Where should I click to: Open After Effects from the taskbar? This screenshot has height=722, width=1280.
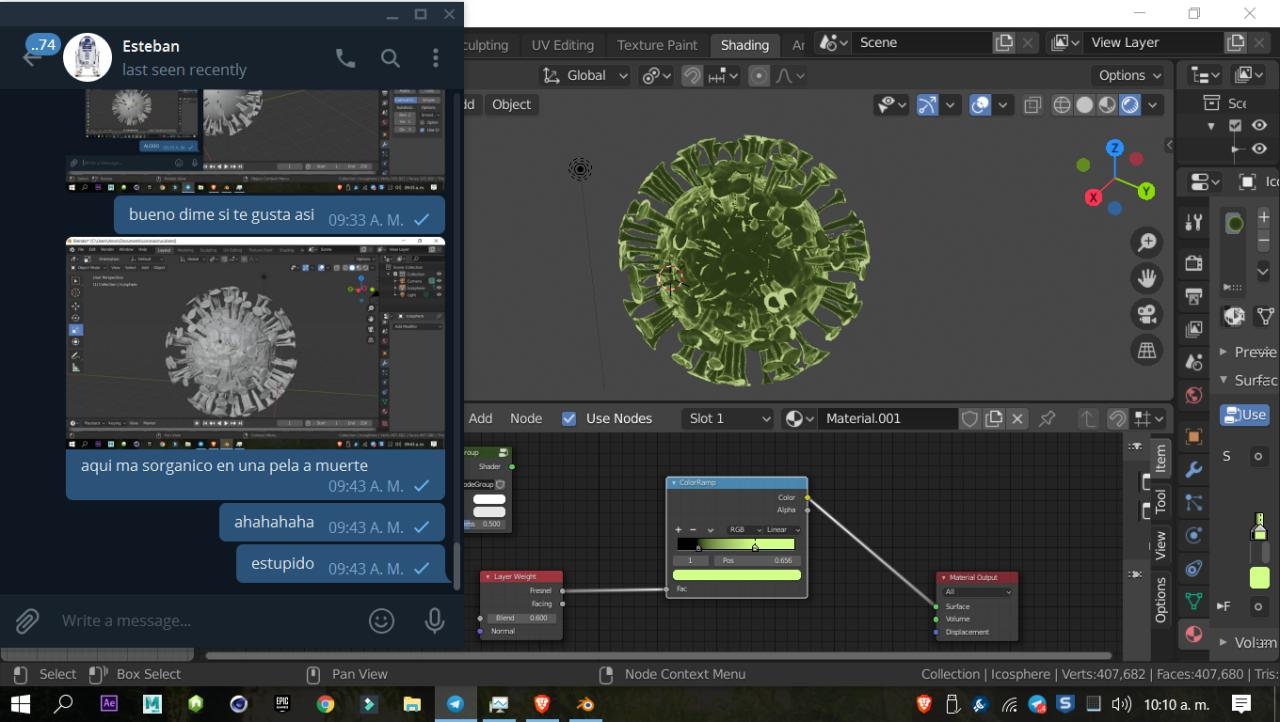click(110, 704)
